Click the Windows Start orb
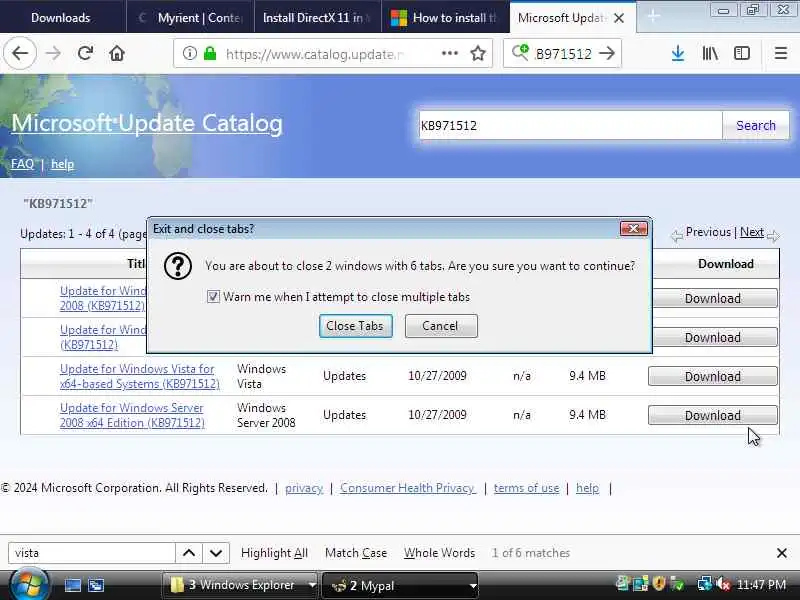The width and height of the screenshot is (800, 600). 28,585
